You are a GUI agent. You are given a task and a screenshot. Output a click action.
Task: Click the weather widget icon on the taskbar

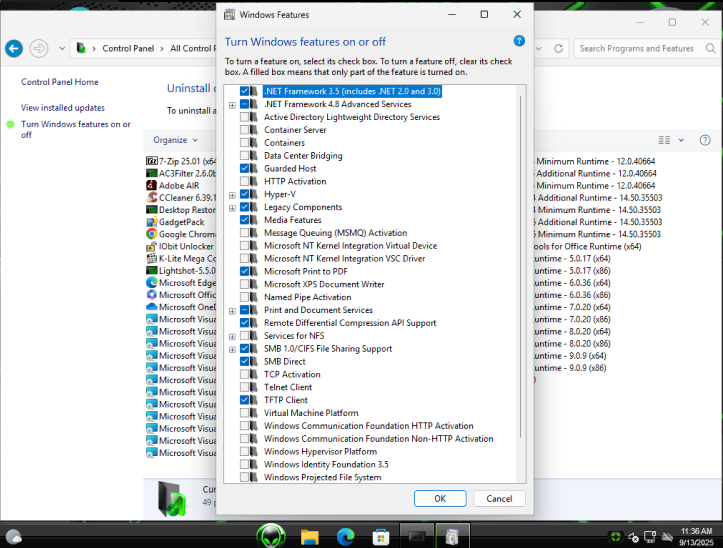[14, 537]
